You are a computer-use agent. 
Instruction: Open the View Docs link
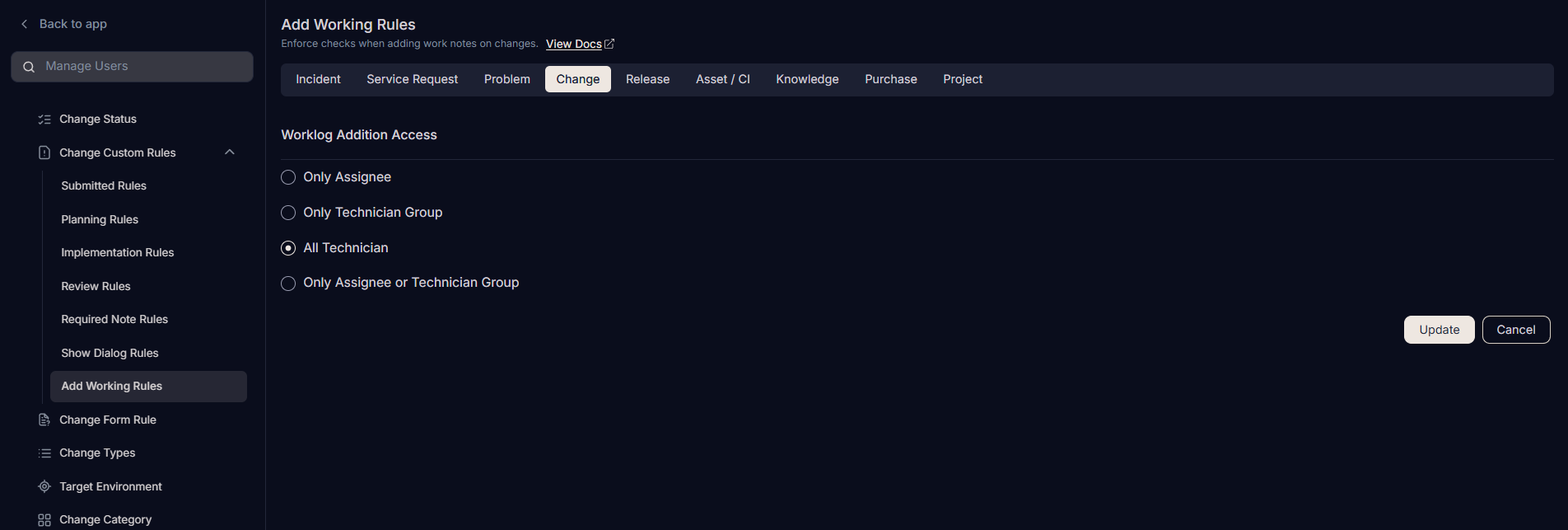point(574,44)
